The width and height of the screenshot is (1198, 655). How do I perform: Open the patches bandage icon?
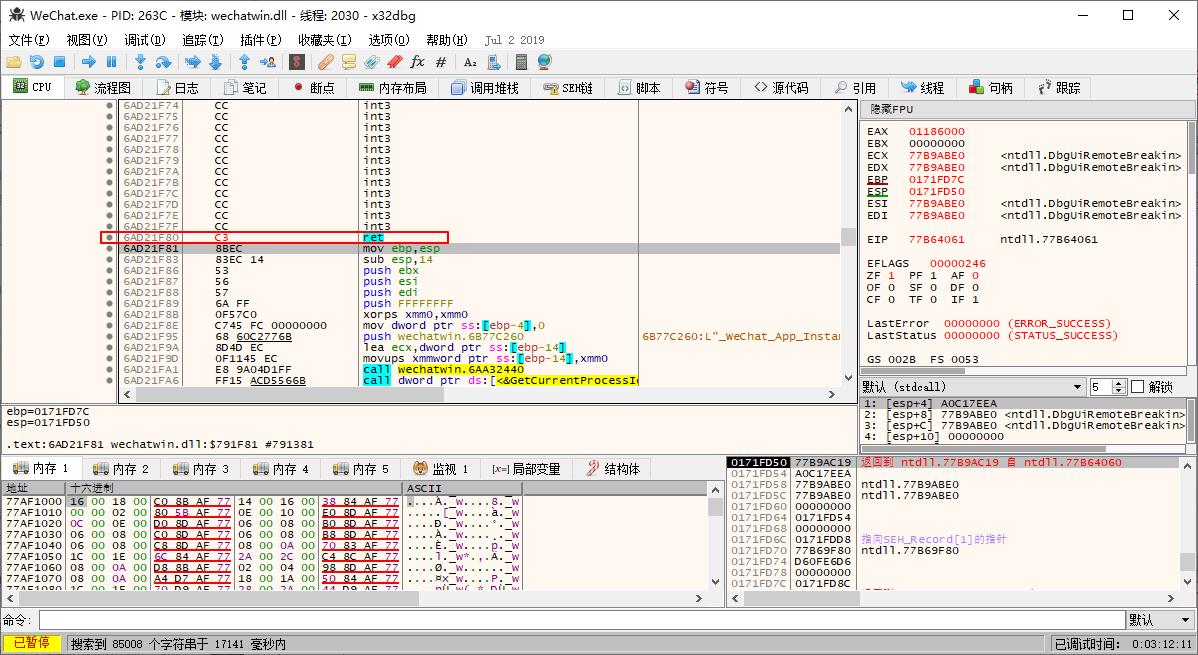(x=325, y=62)
